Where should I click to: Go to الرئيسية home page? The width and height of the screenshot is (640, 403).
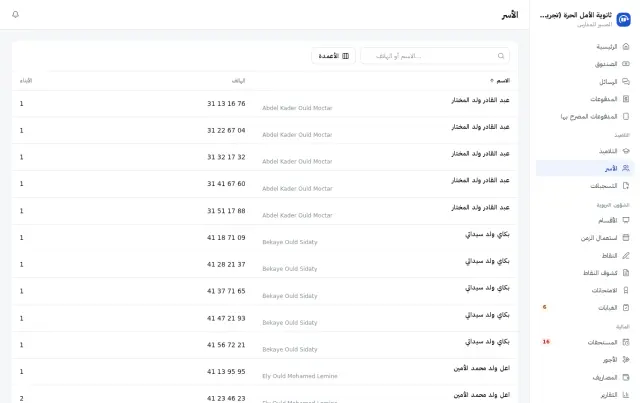pos(585,47)
